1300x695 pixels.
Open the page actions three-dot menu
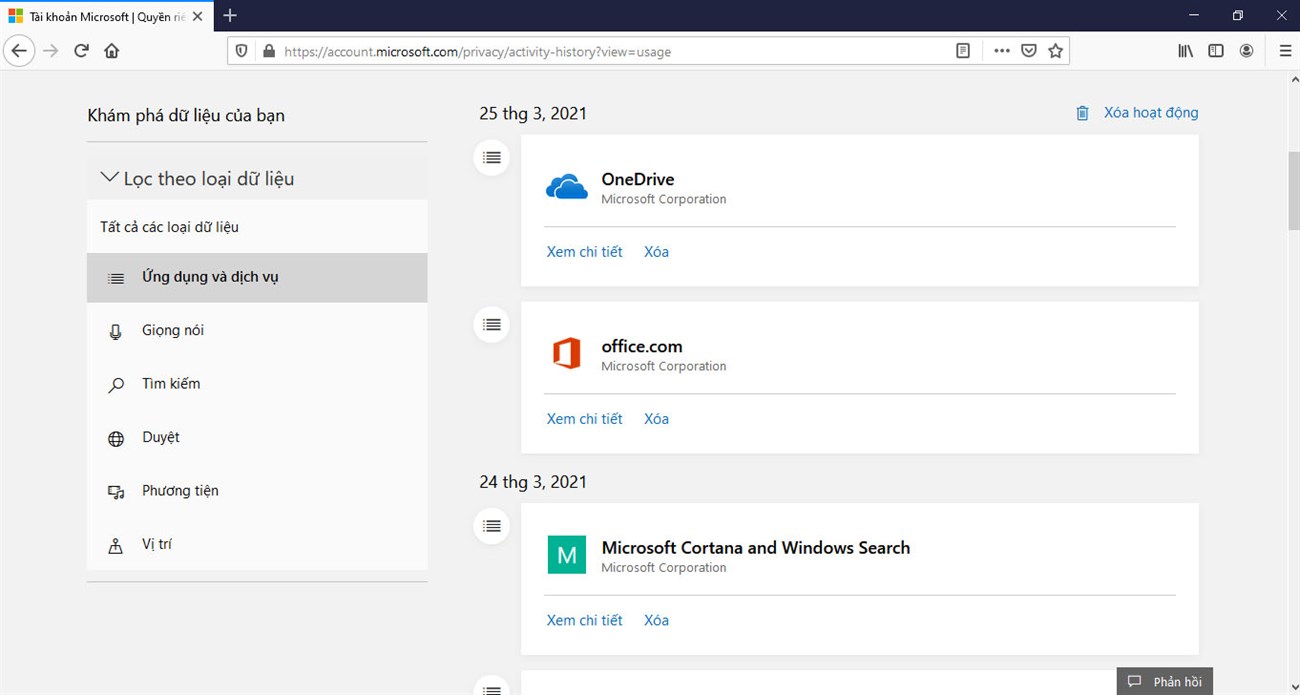(x=1001, y=51)
